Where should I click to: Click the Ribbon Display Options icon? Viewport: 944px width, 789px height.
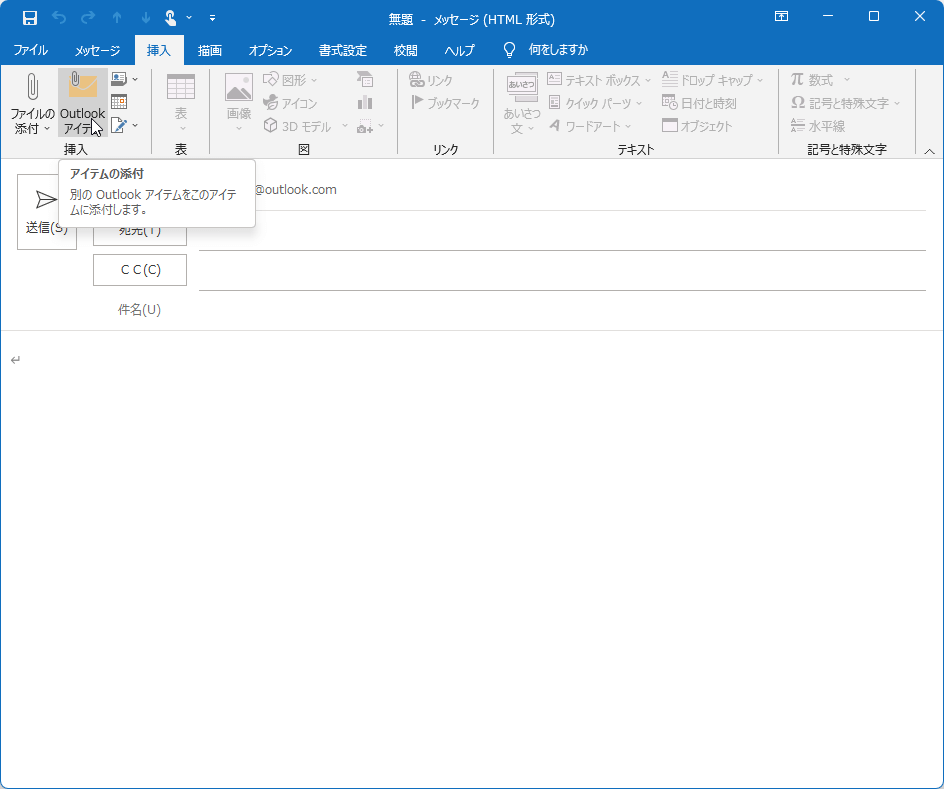point(781,16)
